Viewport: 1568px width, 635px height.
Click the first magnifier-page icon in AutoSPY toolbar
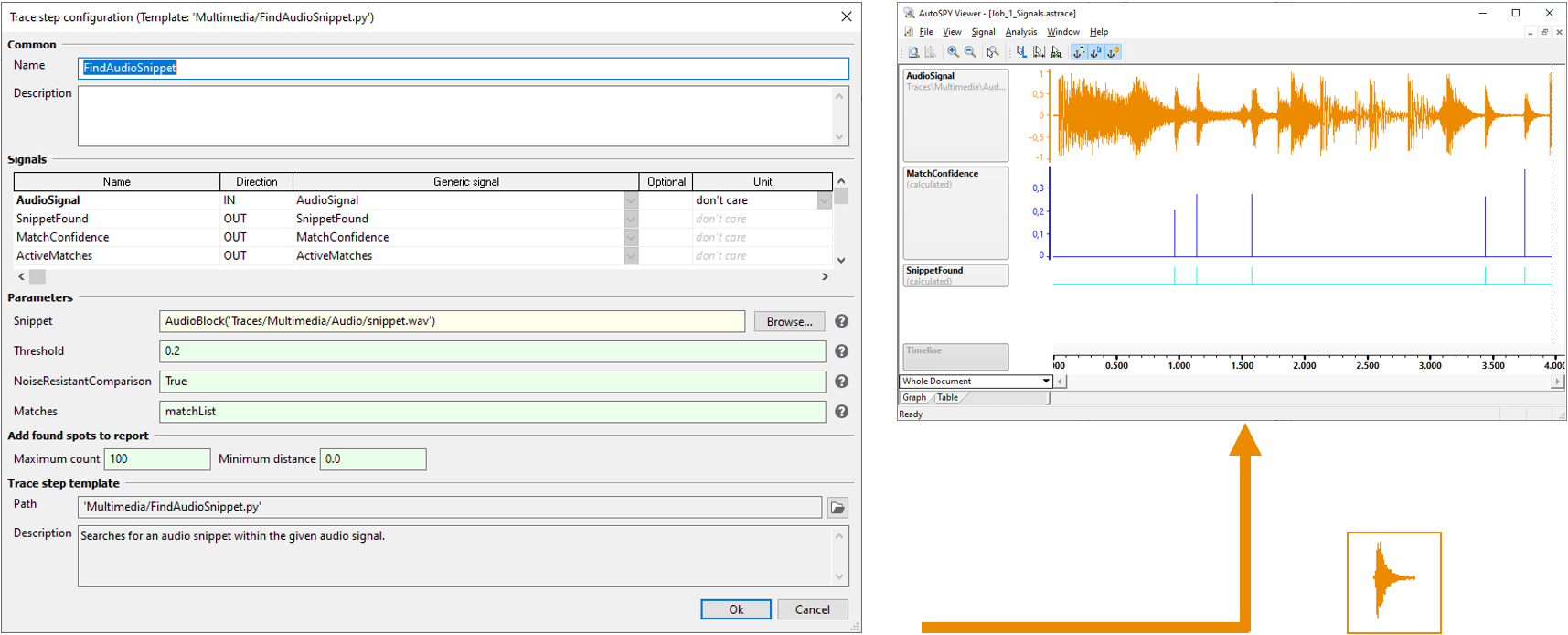tap(913, 52)
